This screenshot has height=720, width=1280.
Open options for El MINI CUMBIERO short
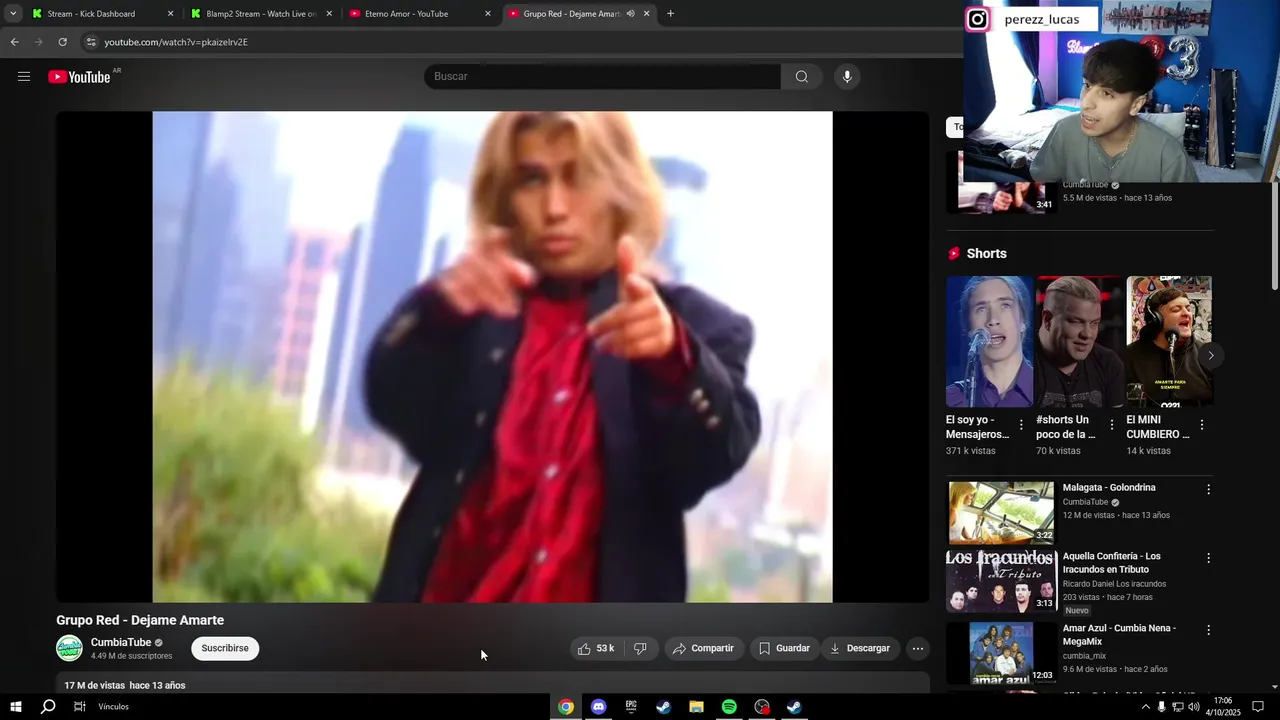[1201, 425]
